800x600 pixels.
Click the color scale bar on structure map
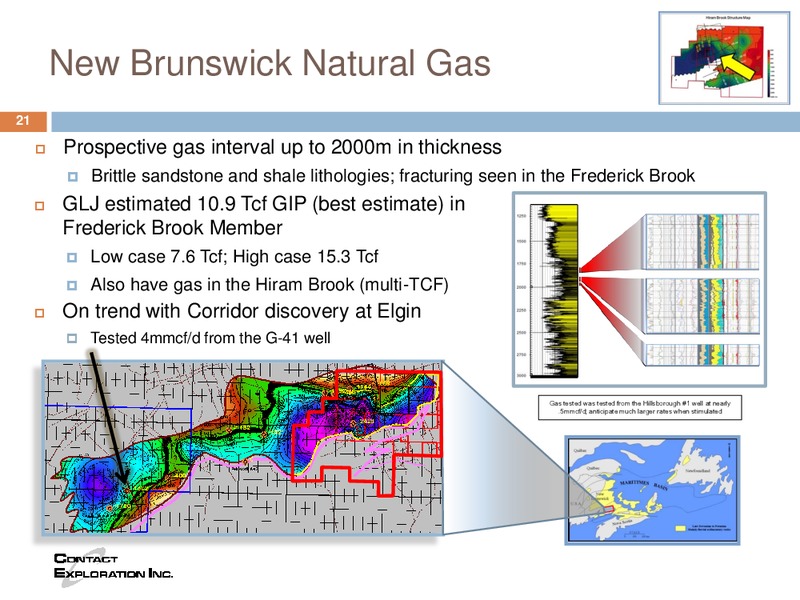[769, 73]
